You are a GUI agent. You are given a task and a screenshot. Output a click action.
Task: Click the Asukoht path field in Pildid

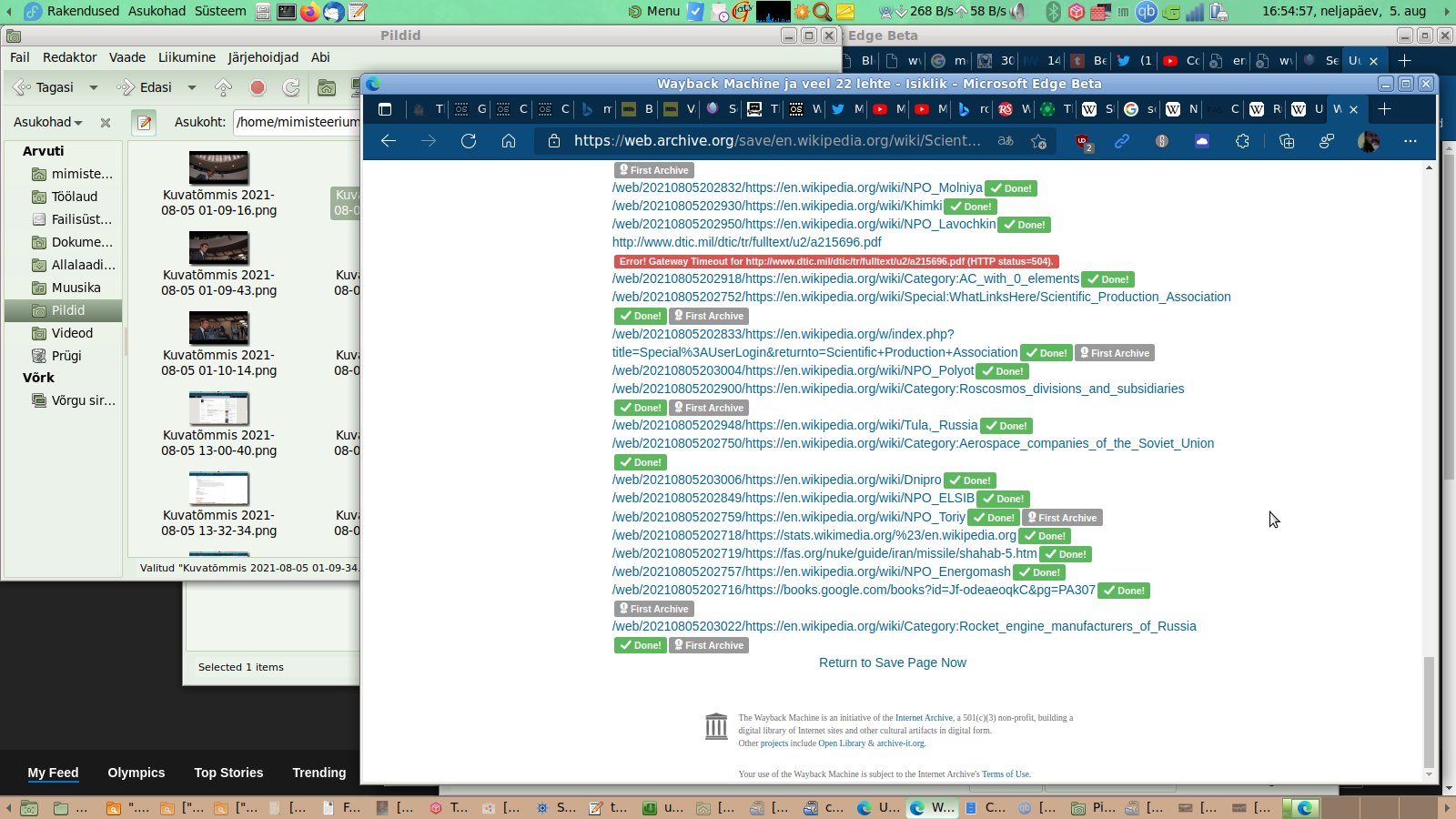298,122
